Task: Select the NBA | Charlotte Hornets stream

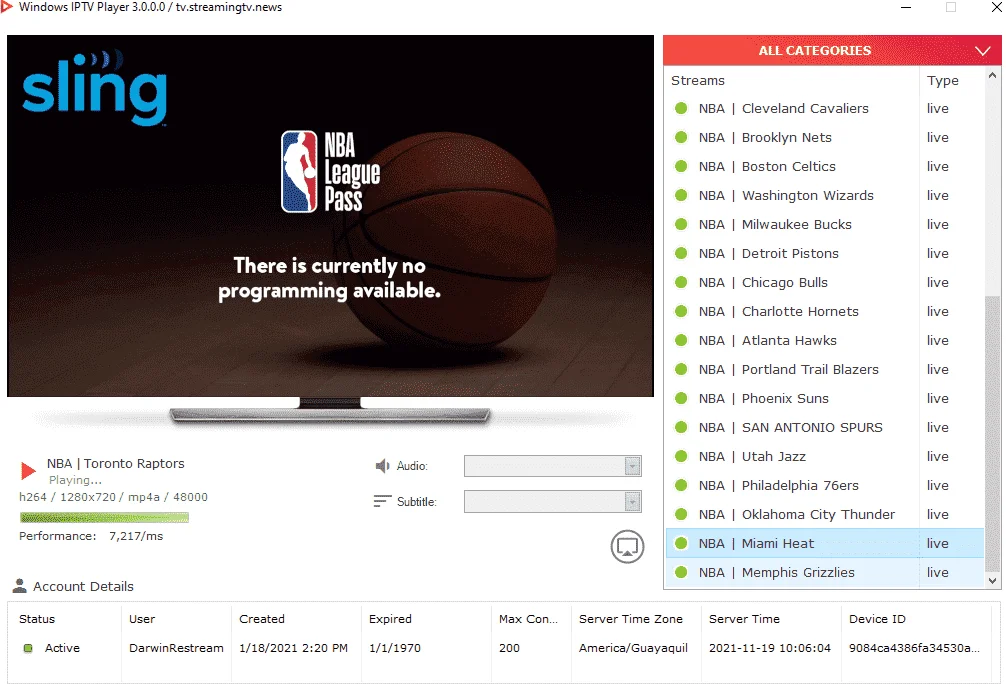Action: [x=824, y=311]
